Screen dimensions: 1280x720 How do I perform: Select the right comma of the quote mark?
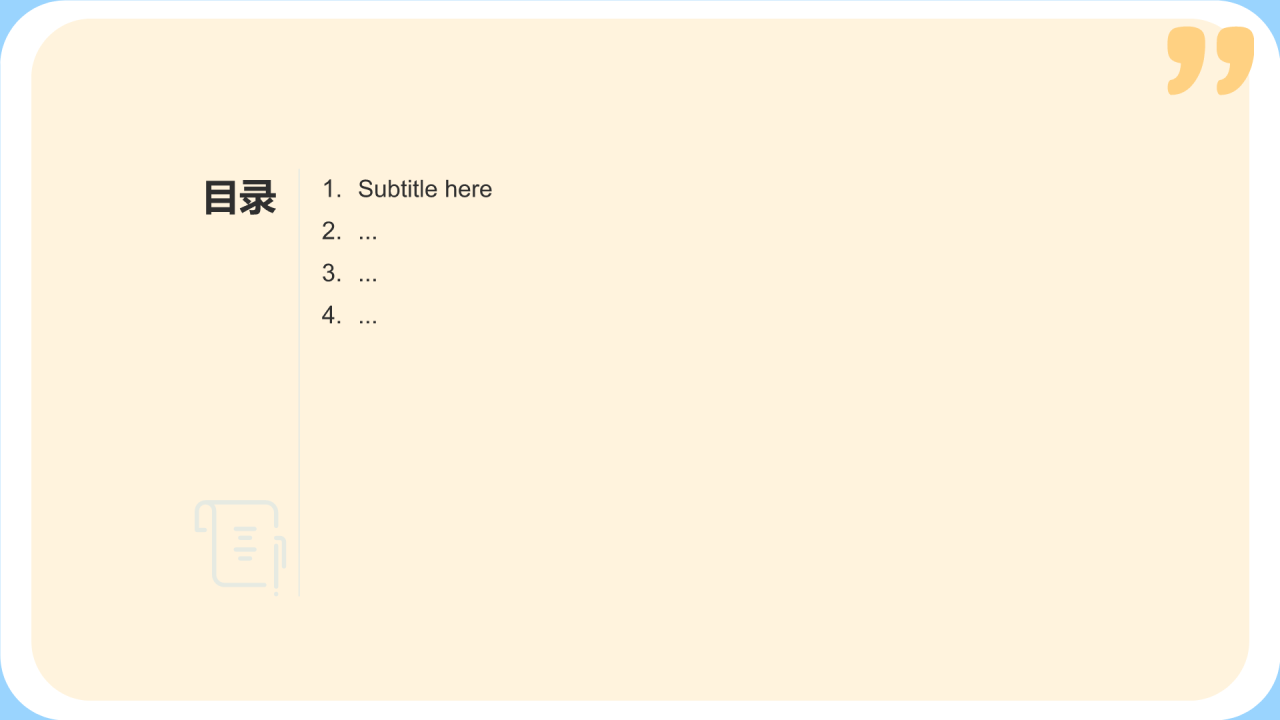coord(1235,61)
